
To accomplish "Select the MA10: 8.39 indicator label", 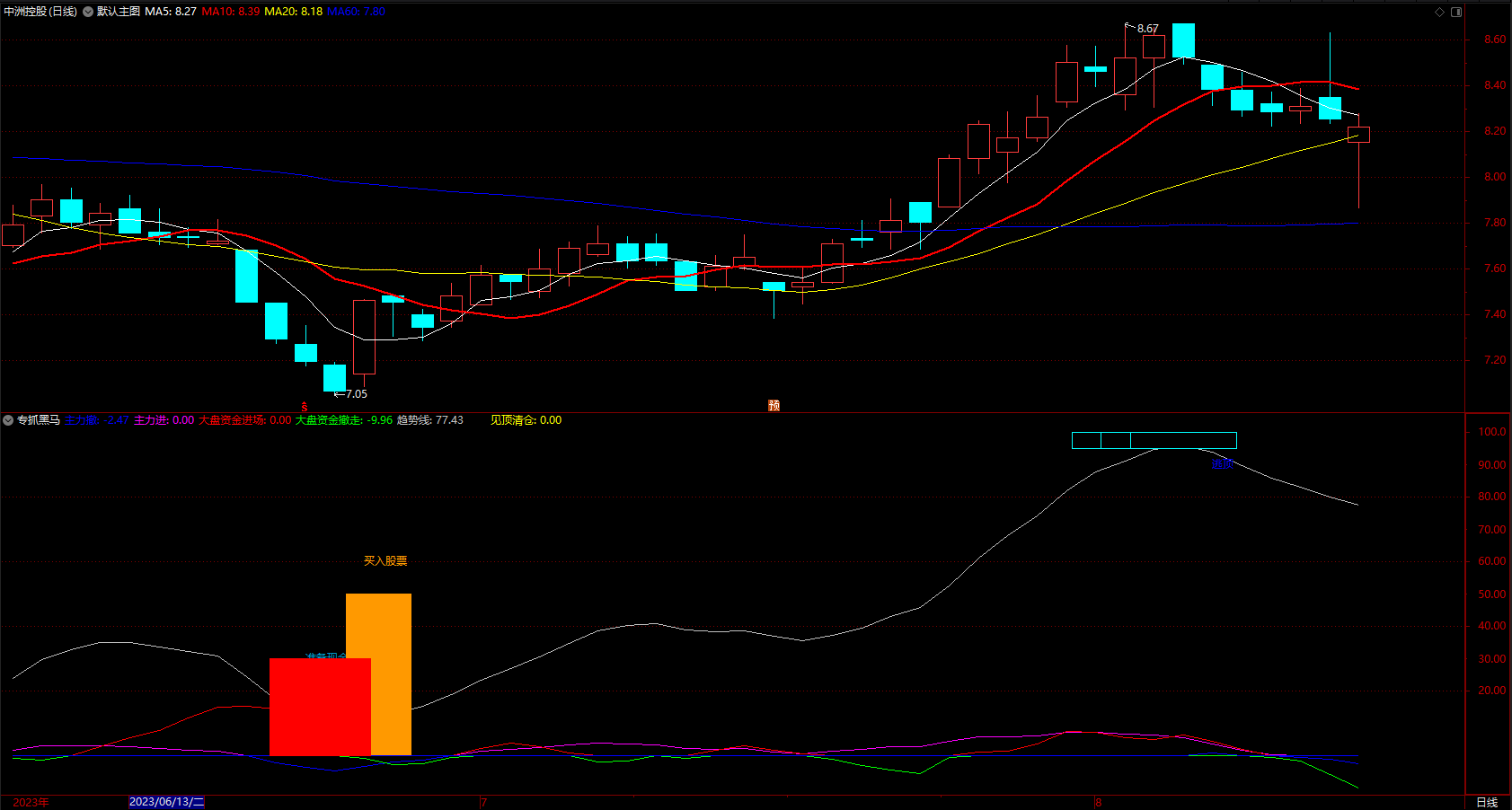I will (x=231, y=12).
